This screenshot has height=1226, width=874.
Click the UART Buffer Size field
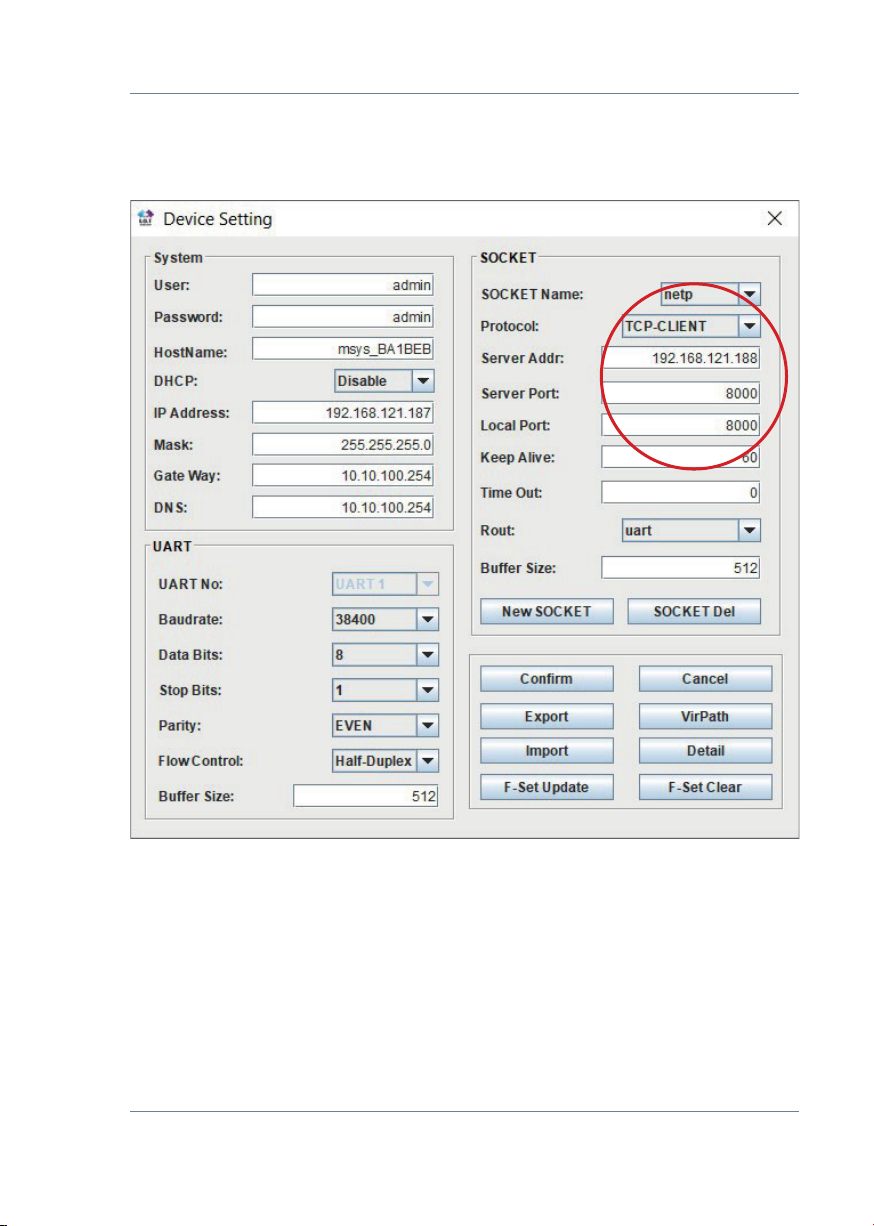coord(366,797)
